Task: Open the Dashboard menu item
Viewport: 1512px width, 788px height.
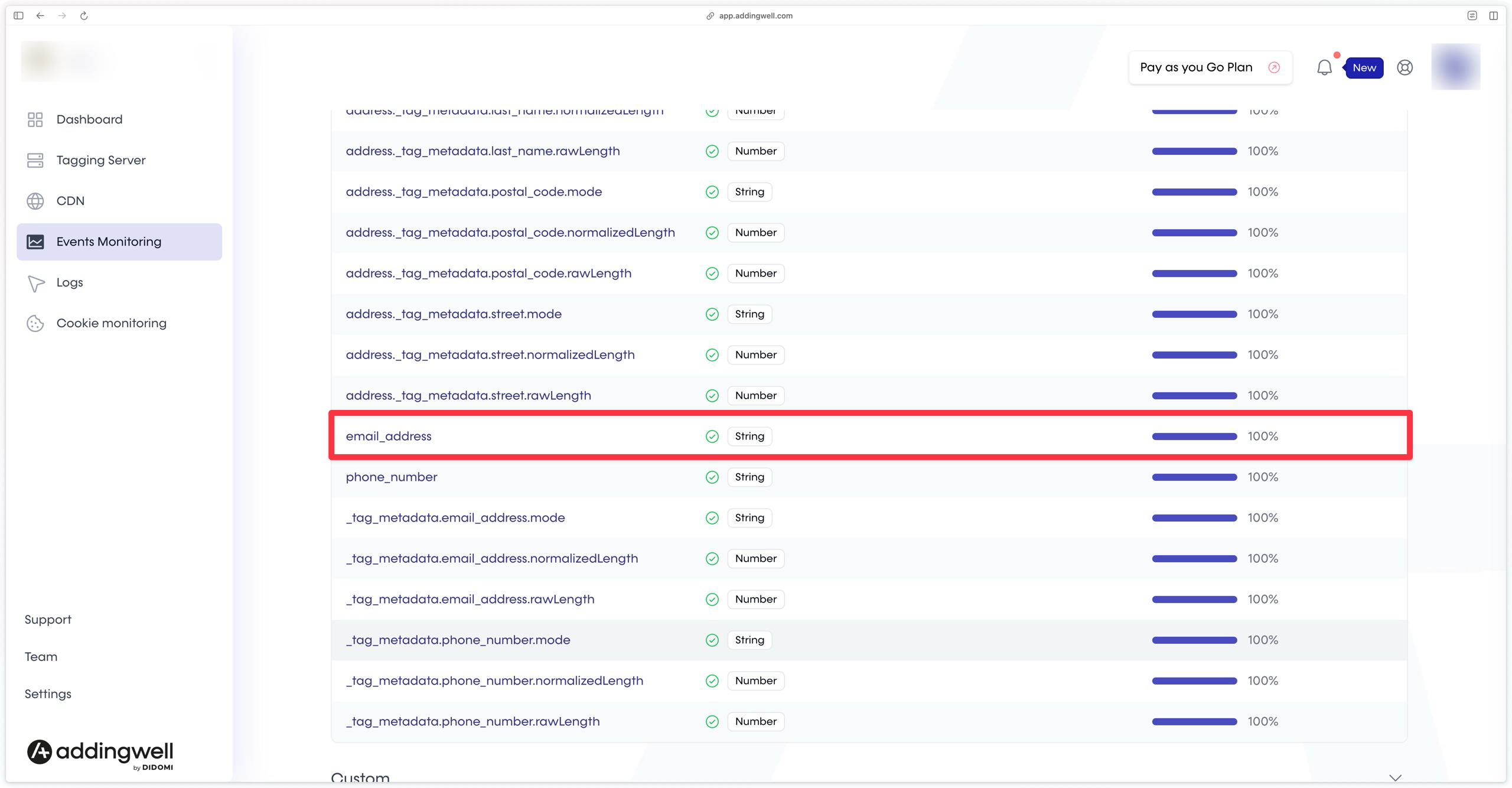Action: pos(119,119)
